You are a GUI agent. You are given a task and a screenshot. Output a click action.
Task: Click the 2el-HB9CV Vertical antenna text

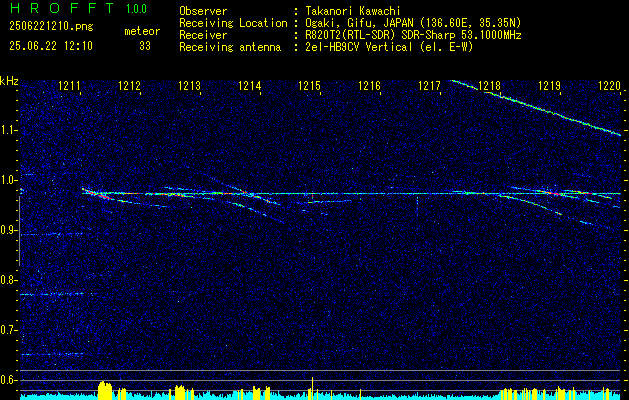389,47
